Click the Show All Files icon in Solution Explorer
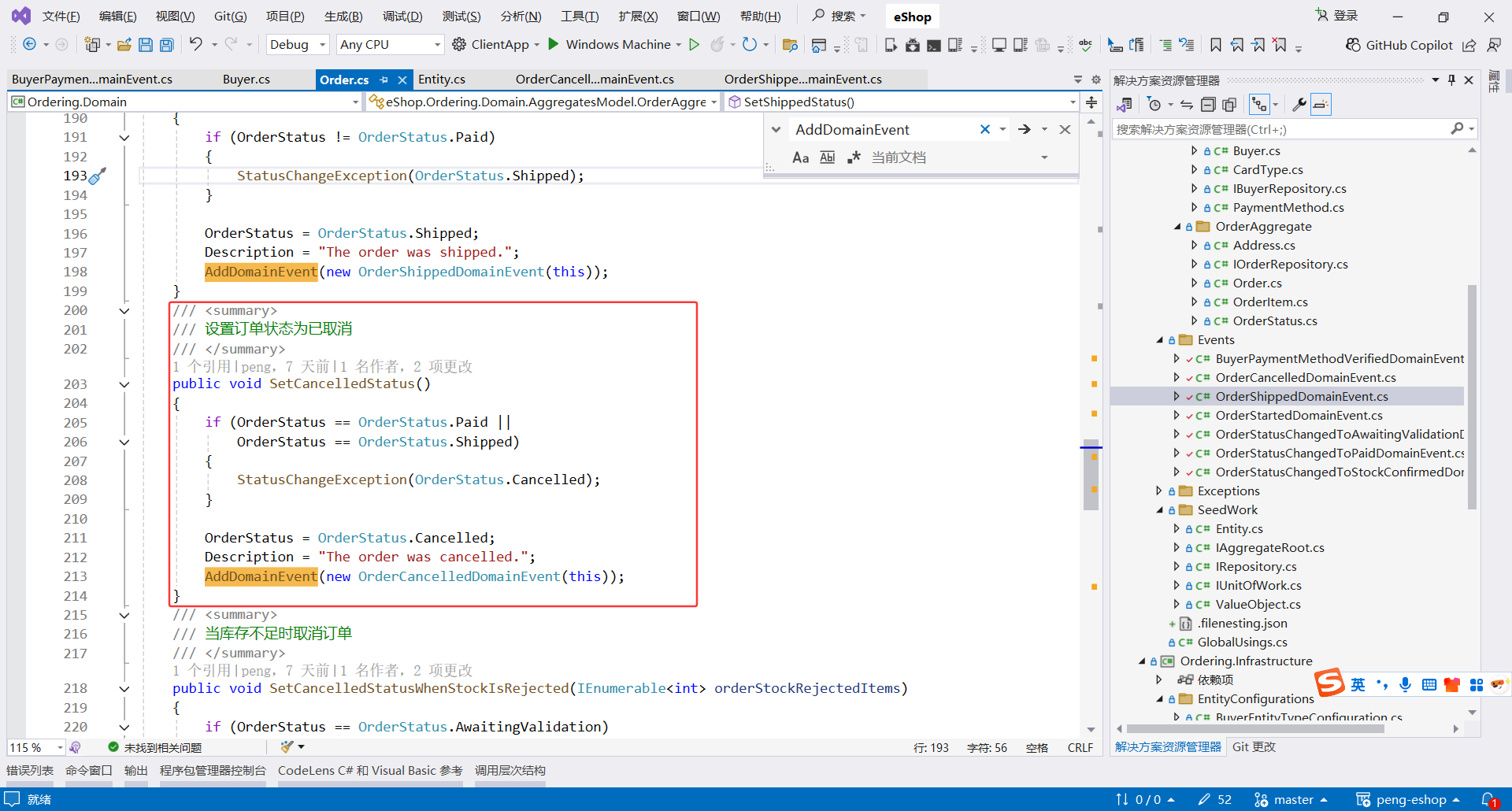The image size is (1512, 811). [1228, 105]
